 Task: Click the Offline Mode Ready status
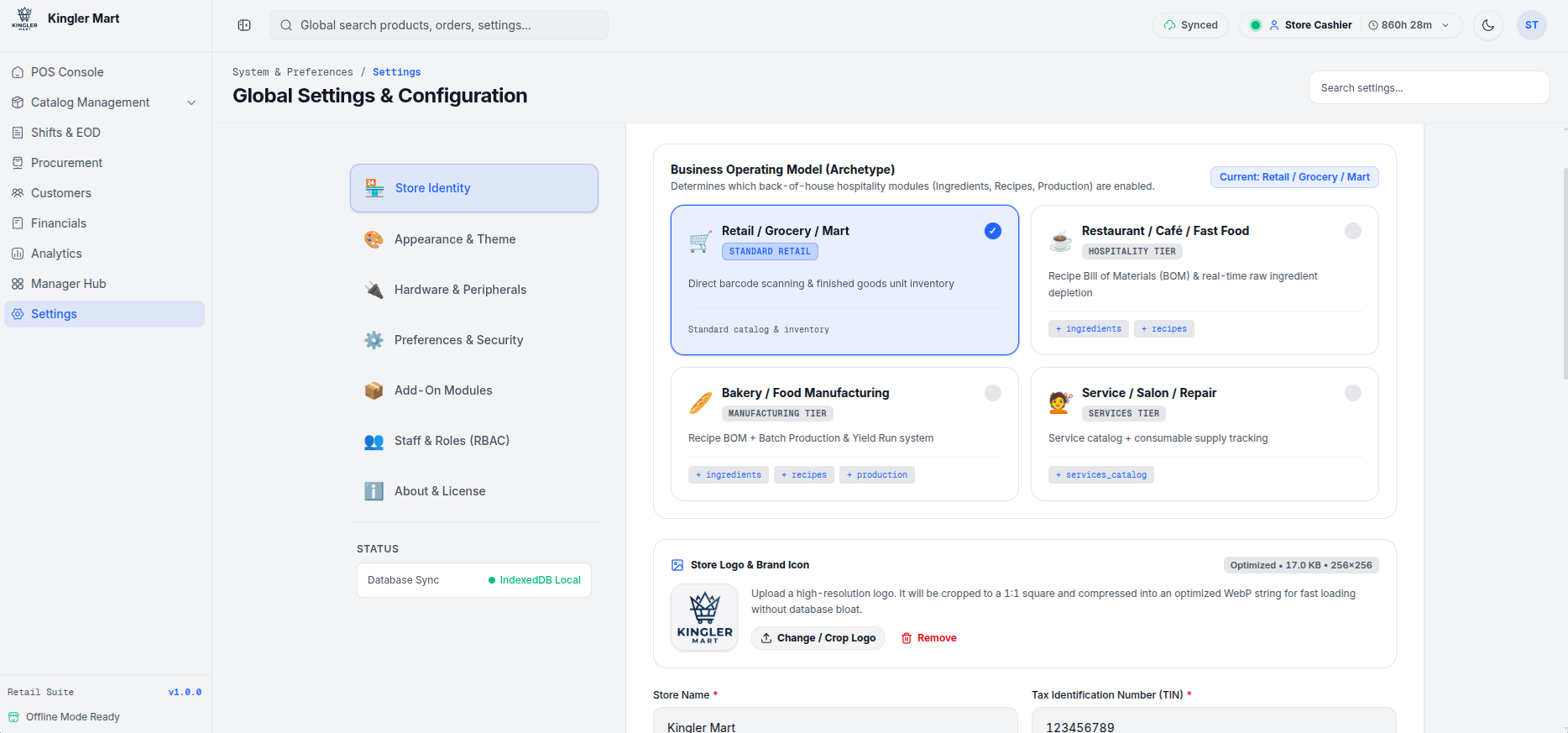(65, 717)
